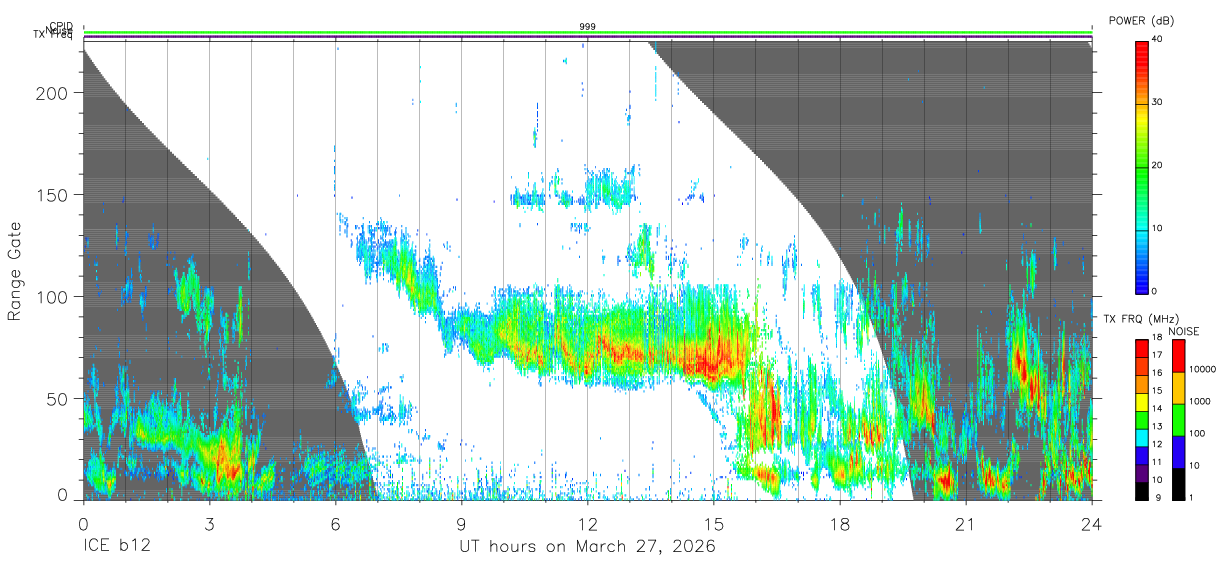
Task: Click the '0' label on the power scale
Action: click(x=1155, y=291)
